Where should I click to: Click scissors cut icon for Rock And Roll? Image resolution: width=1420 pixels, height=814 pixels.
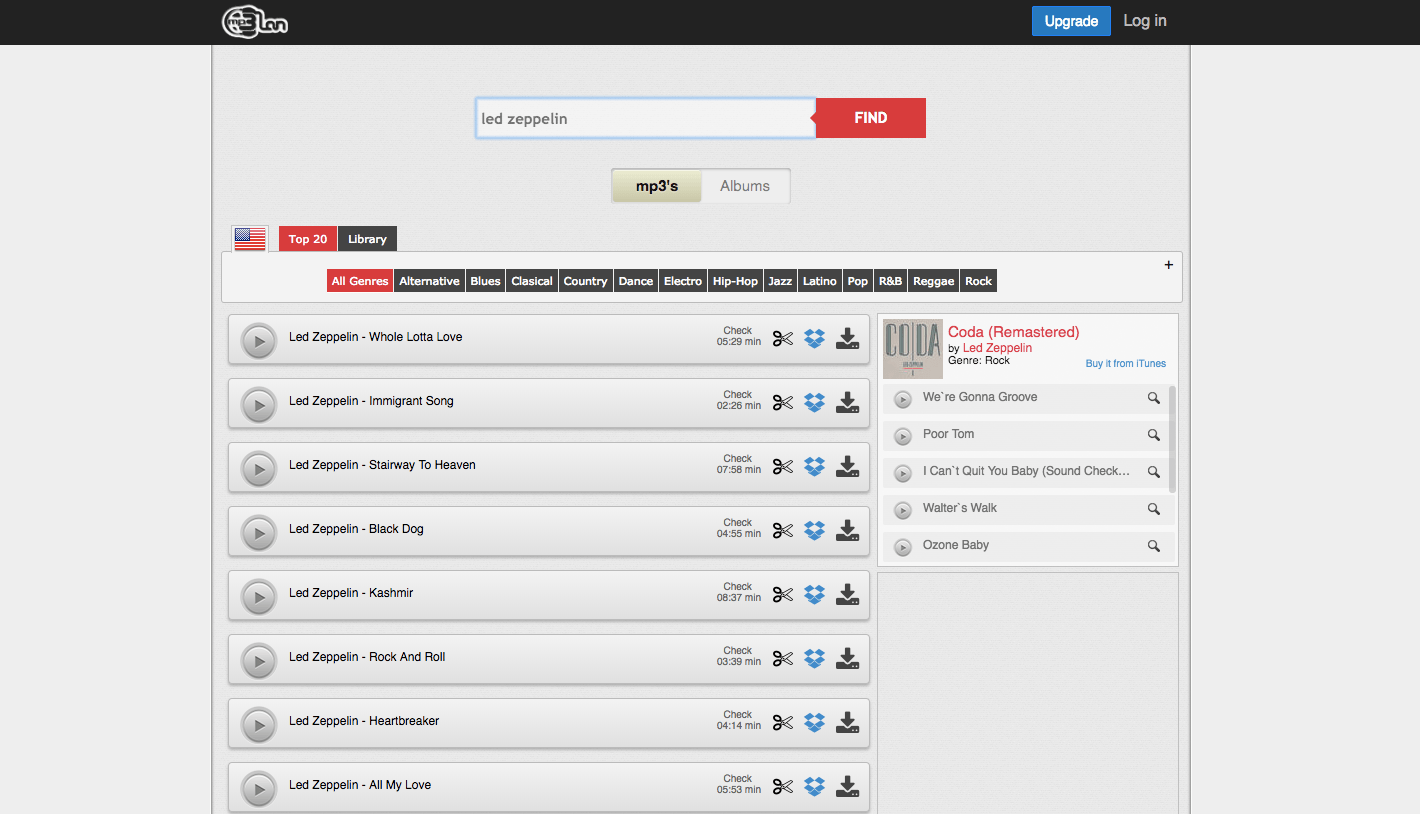782,659
